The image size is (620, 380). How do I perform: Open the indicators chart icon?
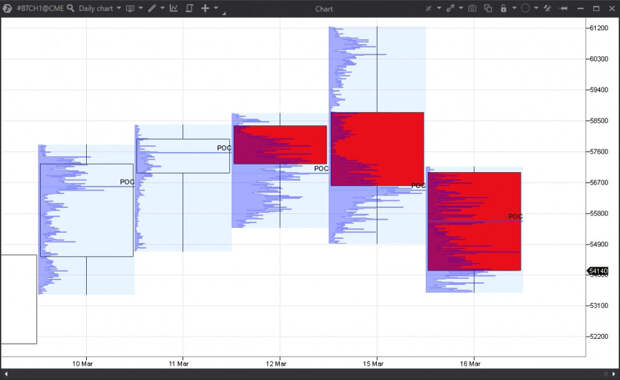click(x=174, y=8)
